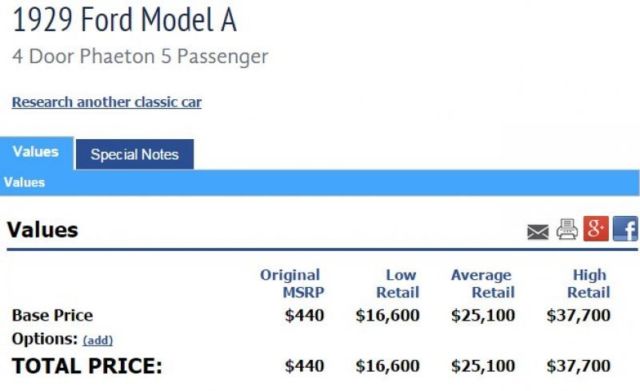
Task: Click the (add) options link
Action: [98, 340]
